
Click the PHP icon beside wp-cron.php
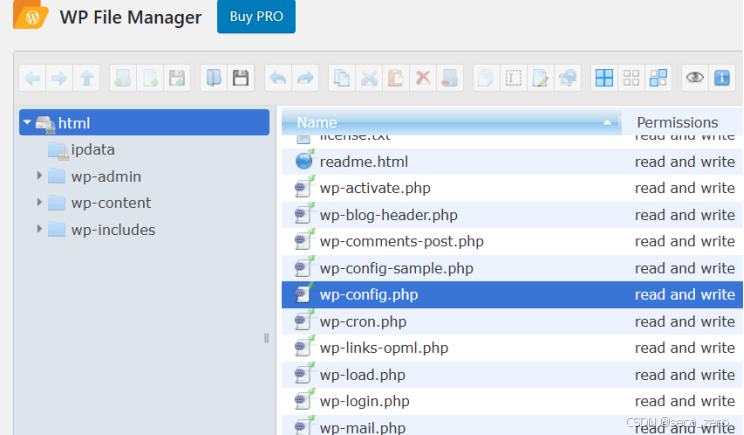(304, 321)
